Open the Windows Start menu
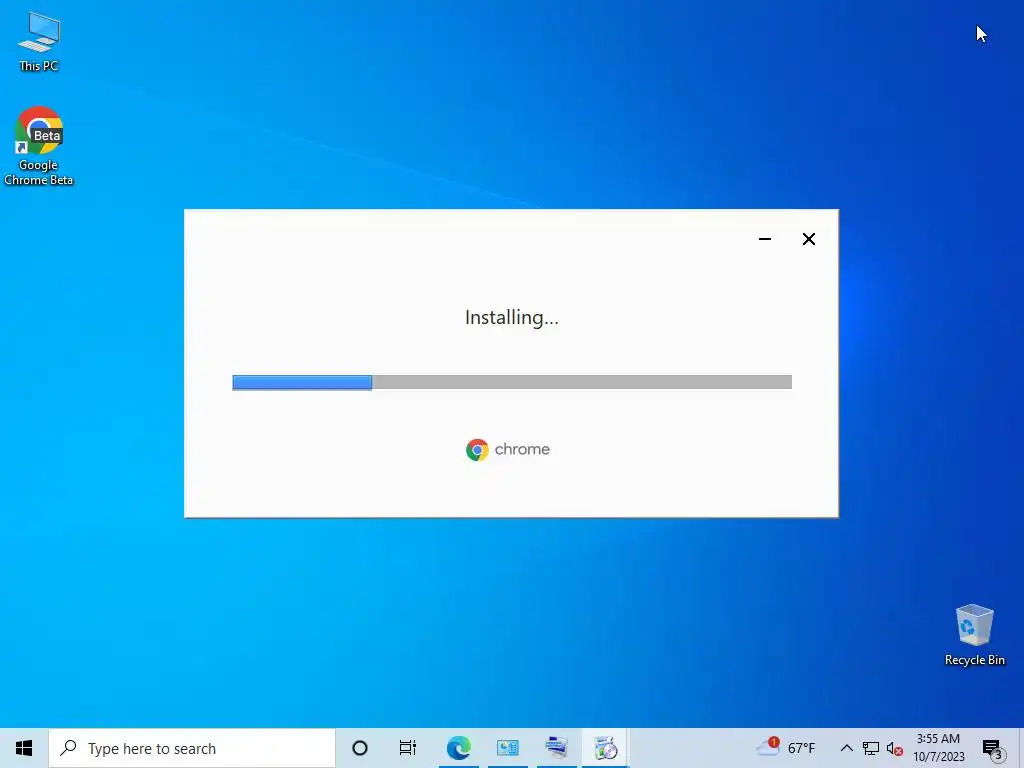The image size is (1024, 768). pos(24,748)
